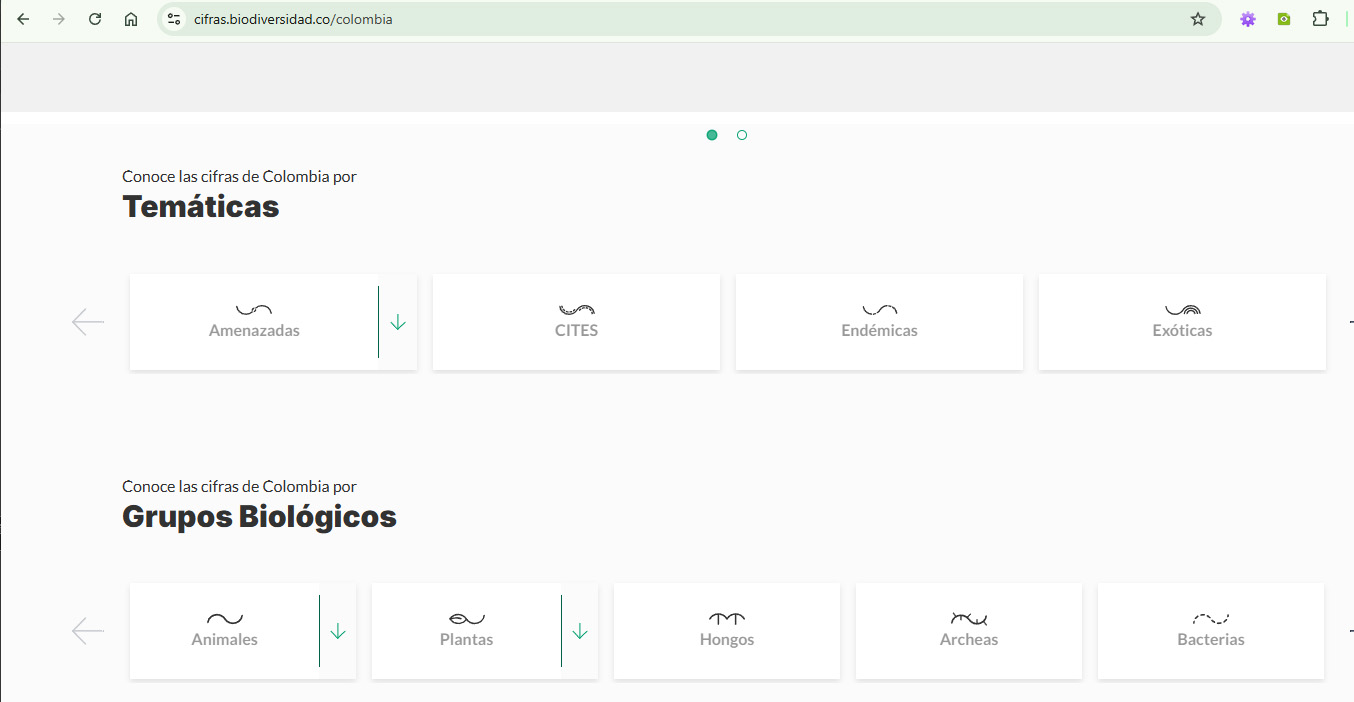Click 'Conoce las cifras de Colombia por' above Grupos Biológicos
Image resolution: width=1354 pixels, height=702 pixels.
point(240,487)
